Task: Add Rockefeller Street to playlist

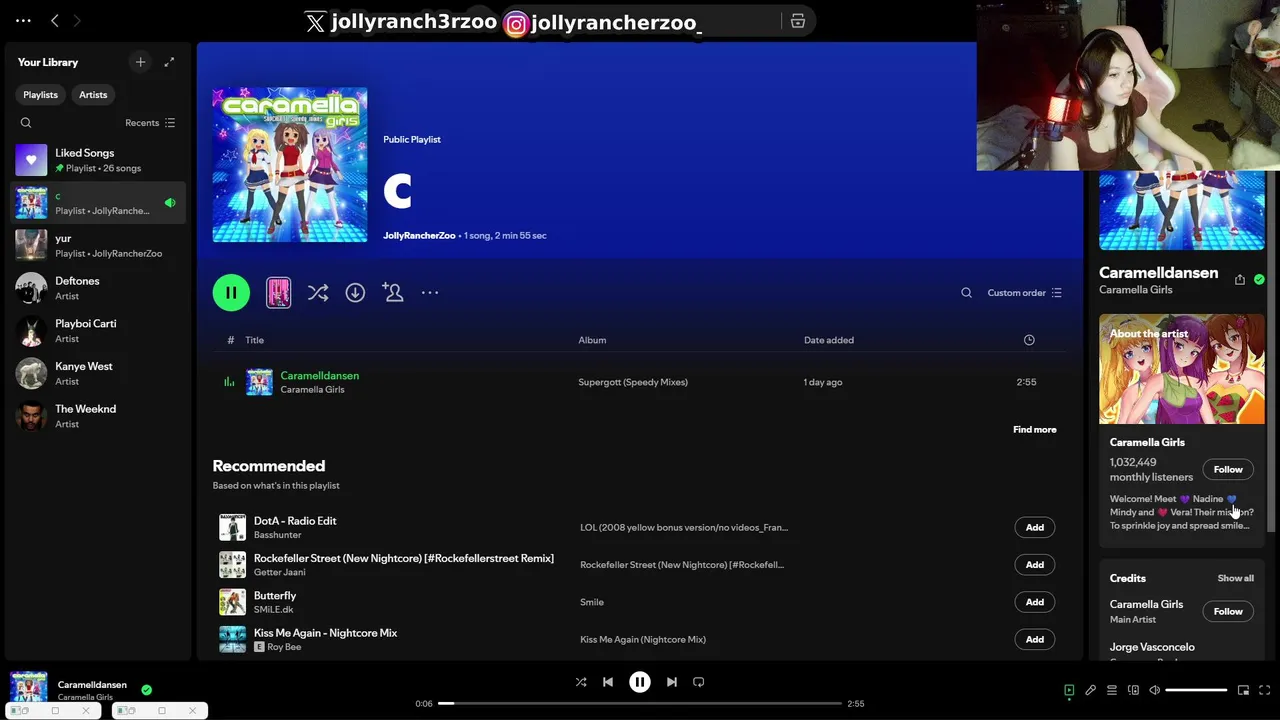Action: [x=1035, y=564]
